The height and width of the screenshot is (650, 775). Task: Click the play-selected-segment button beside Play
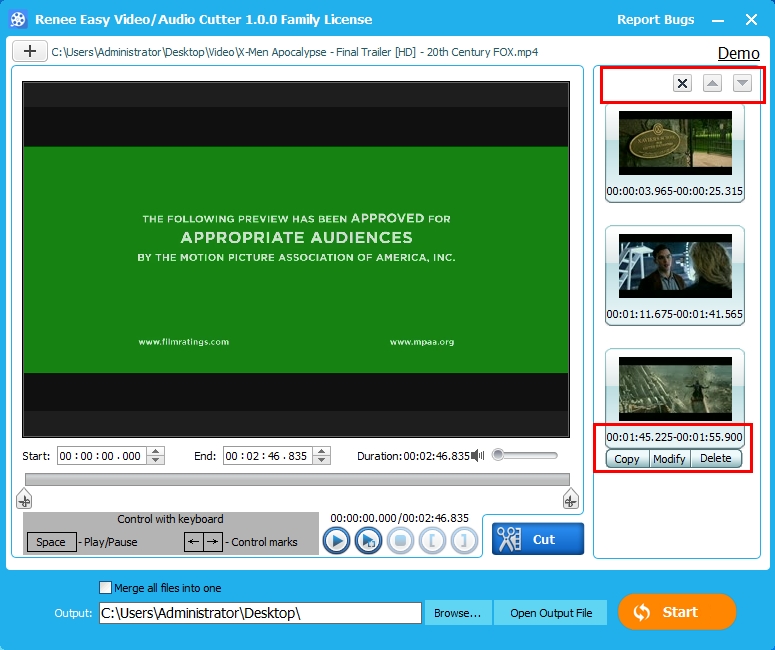point(368,541)
